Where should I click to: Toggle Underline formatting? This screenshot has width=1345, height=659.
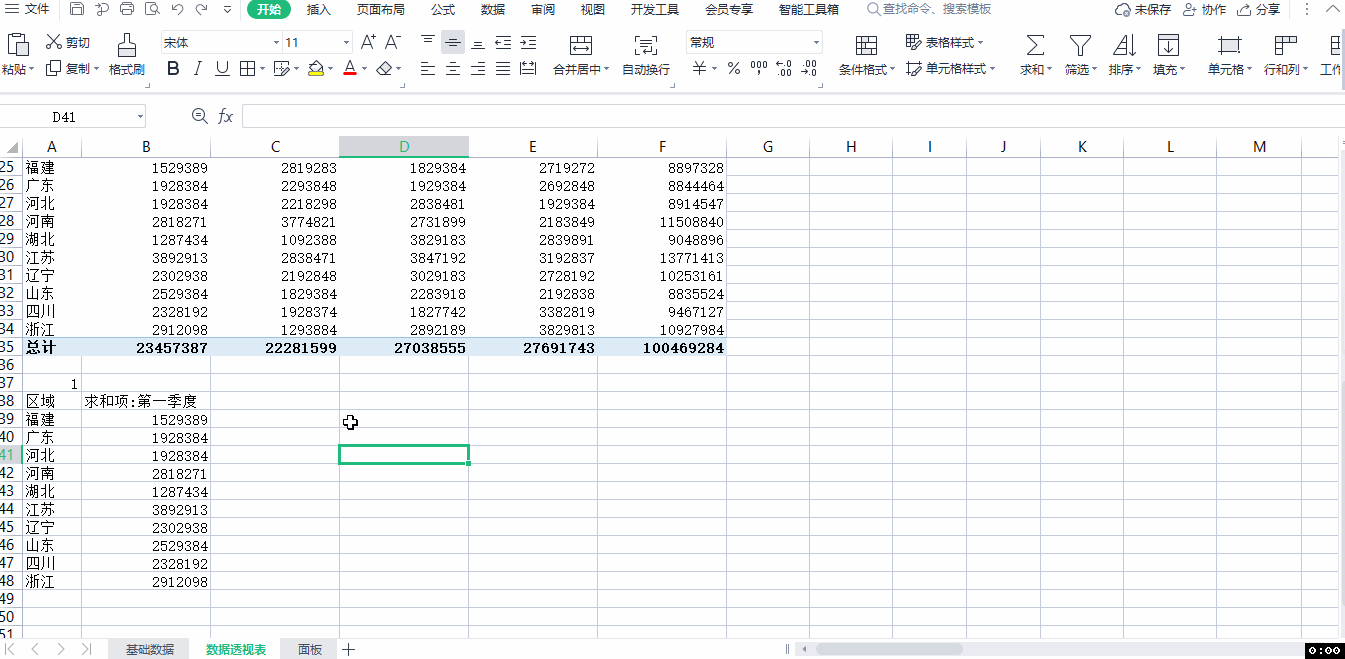[222, 69]
